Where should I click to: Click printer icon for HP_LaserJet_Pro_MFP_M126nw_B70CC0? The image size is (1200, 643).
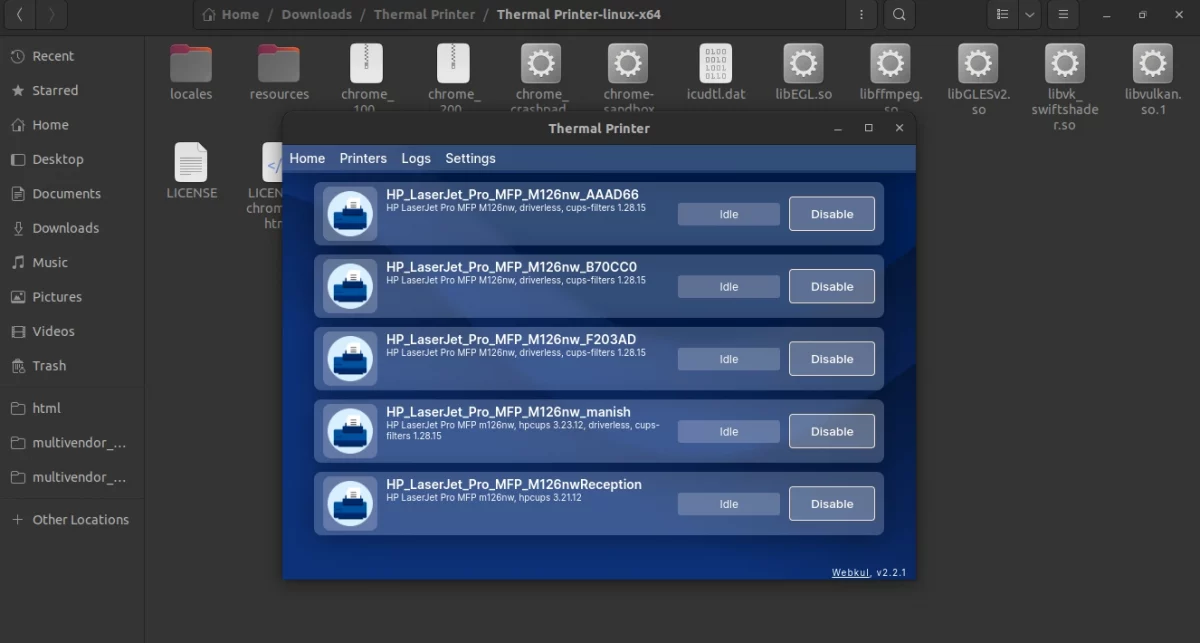351,286
